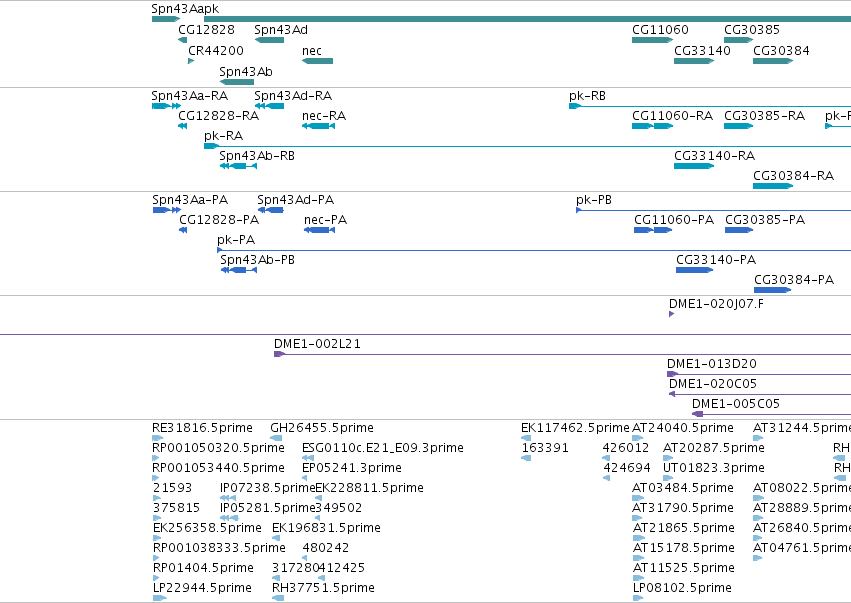Select the RP001050320.5prime EST

156,458
